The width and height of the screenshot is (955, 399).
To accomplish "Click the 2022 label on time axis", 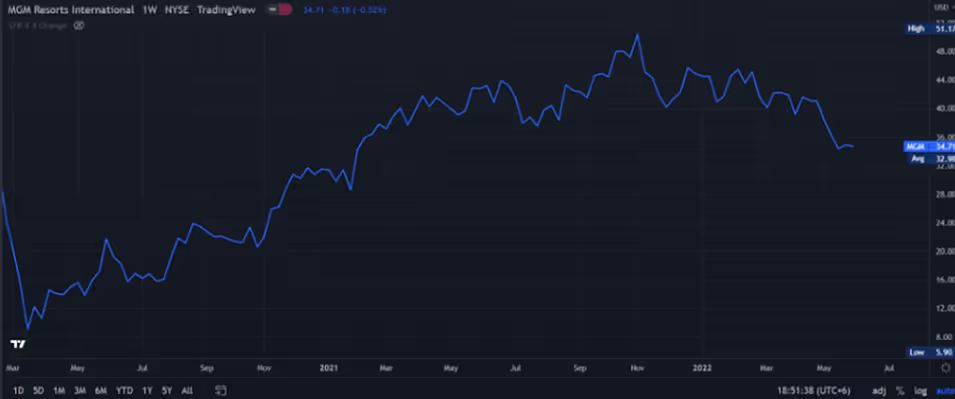I will point(702,368).
